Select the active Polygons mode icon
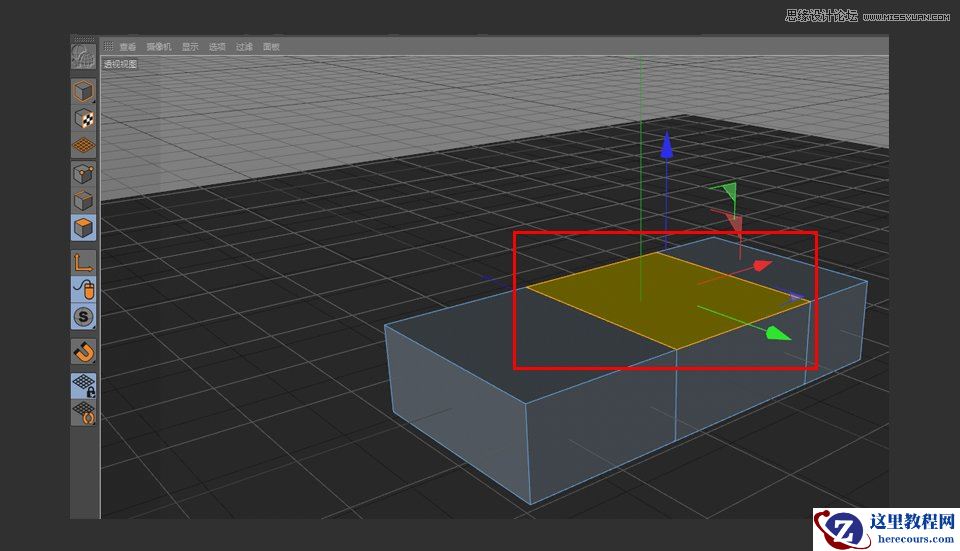Screen dimensions: 960x551 click(x=83, y=228)
